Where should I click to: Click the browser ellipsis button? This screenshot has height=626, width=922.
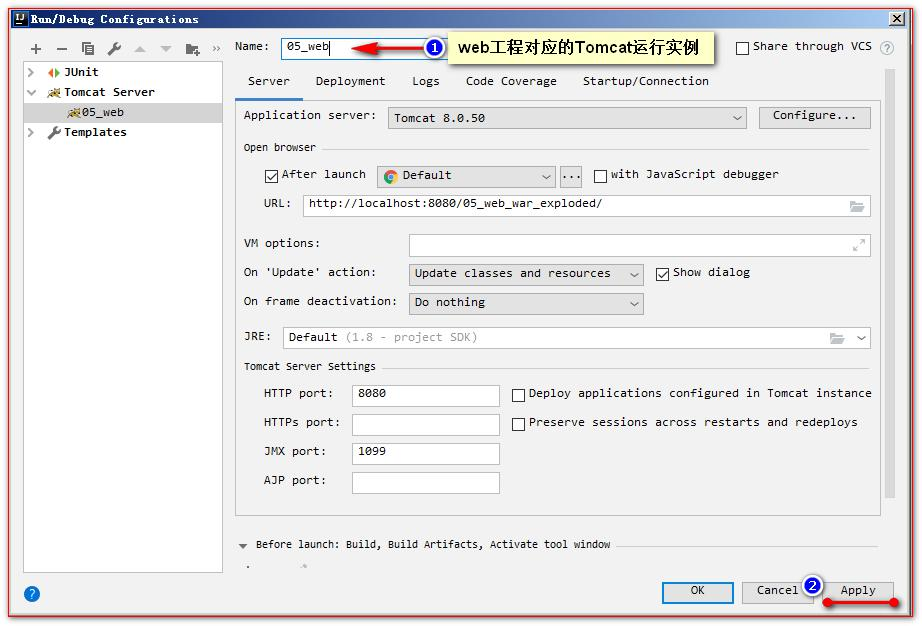click(571, 176)
